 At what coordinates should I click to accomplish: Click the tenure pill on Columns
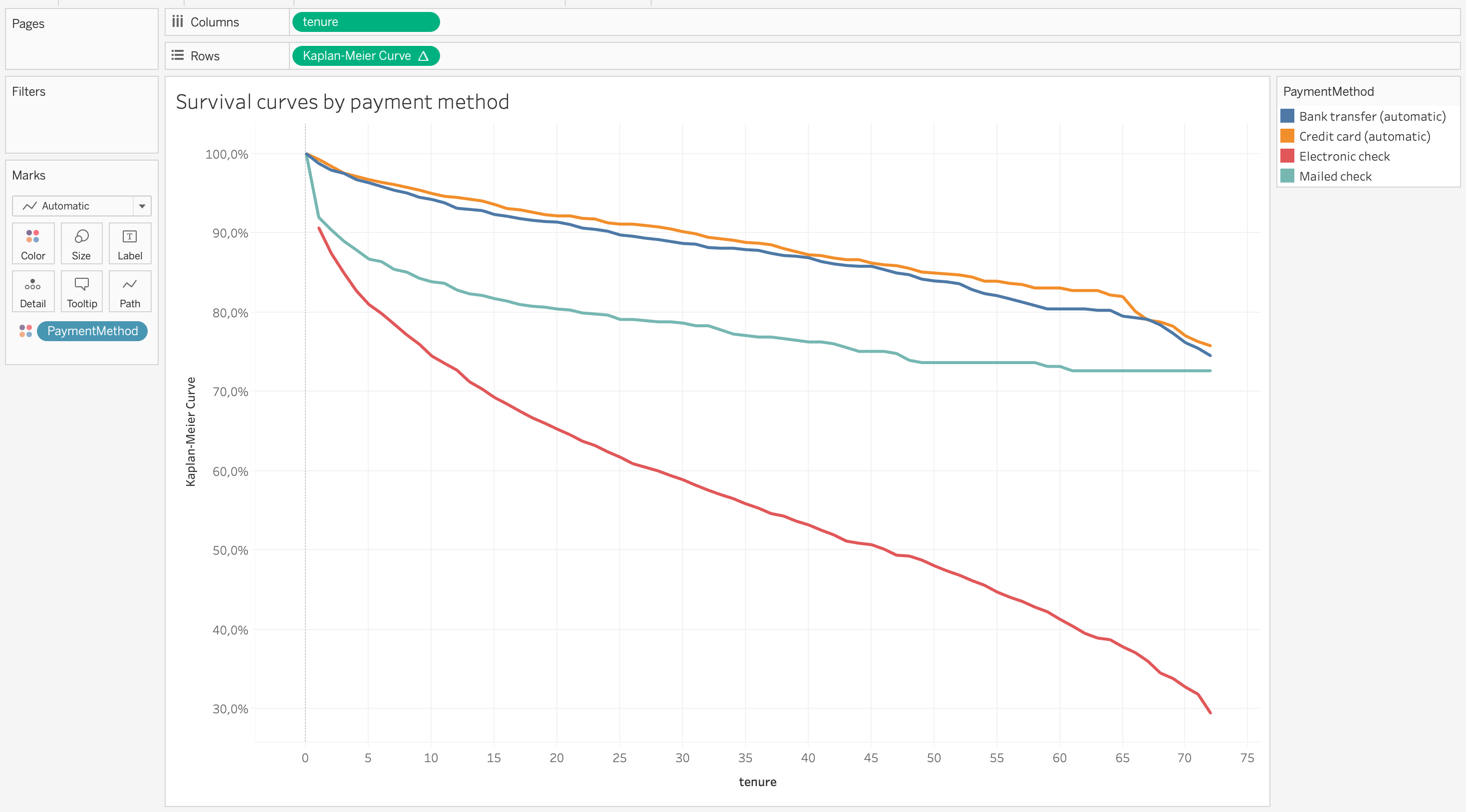click(365, 21)
